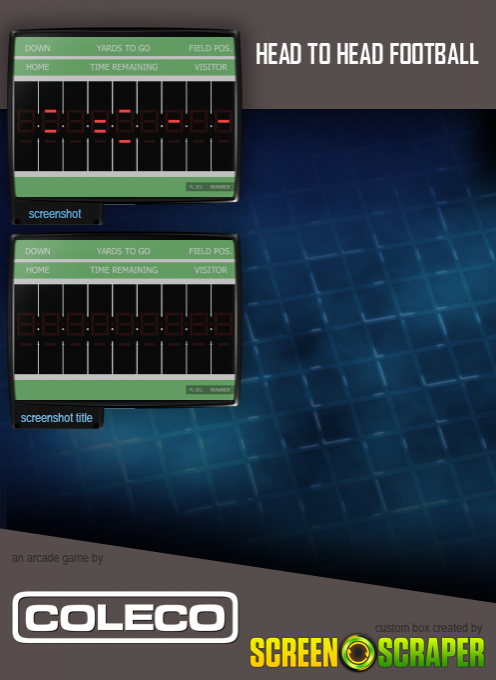The height and width of the screenshot is (680, 496).
Task: Click the Coleco logo
Action: click(x=125, y=617)
